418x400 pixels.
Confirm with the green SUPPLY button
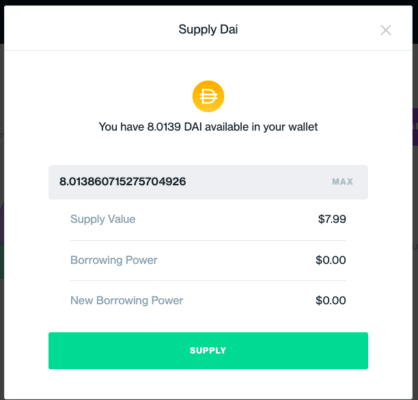click(208, 350)
